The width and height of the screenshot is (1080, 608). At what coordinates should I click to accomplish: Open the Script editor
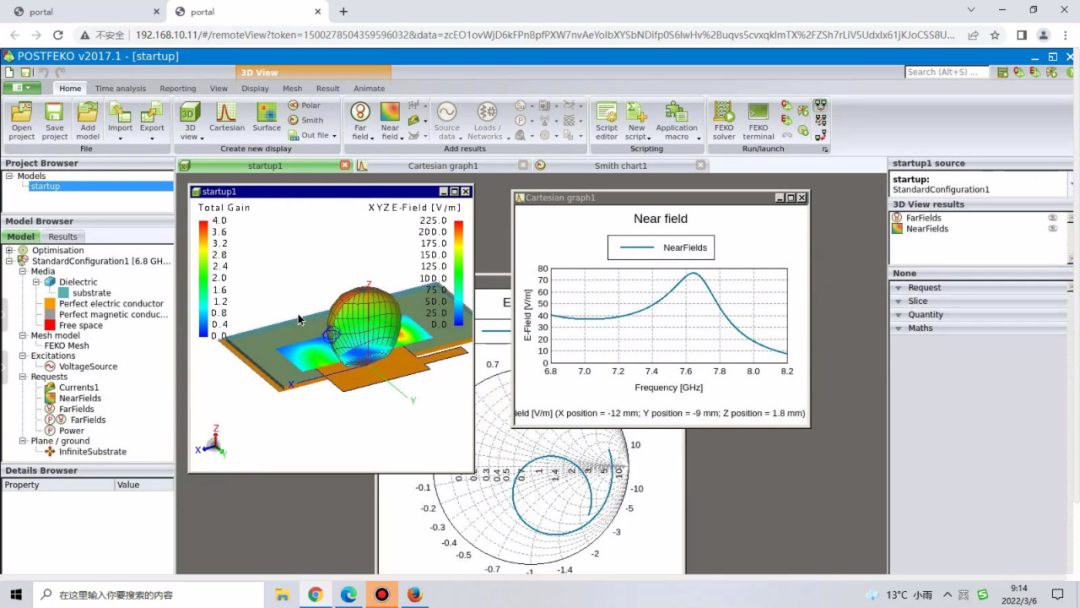click(x=606, y=121)
